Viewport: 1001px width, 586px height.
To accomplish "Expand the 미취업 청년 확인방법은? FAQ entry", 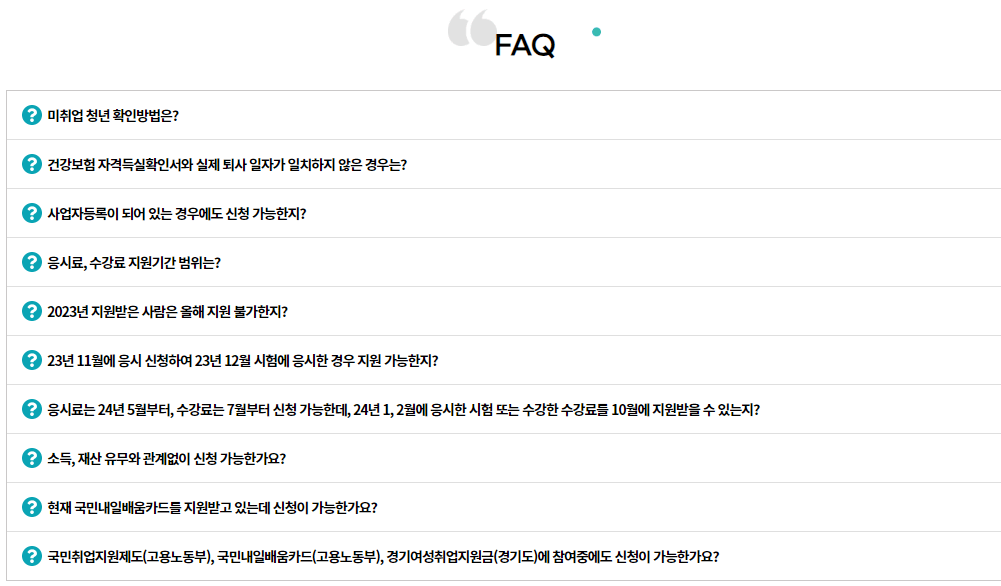I will click(x=112, y=114).
